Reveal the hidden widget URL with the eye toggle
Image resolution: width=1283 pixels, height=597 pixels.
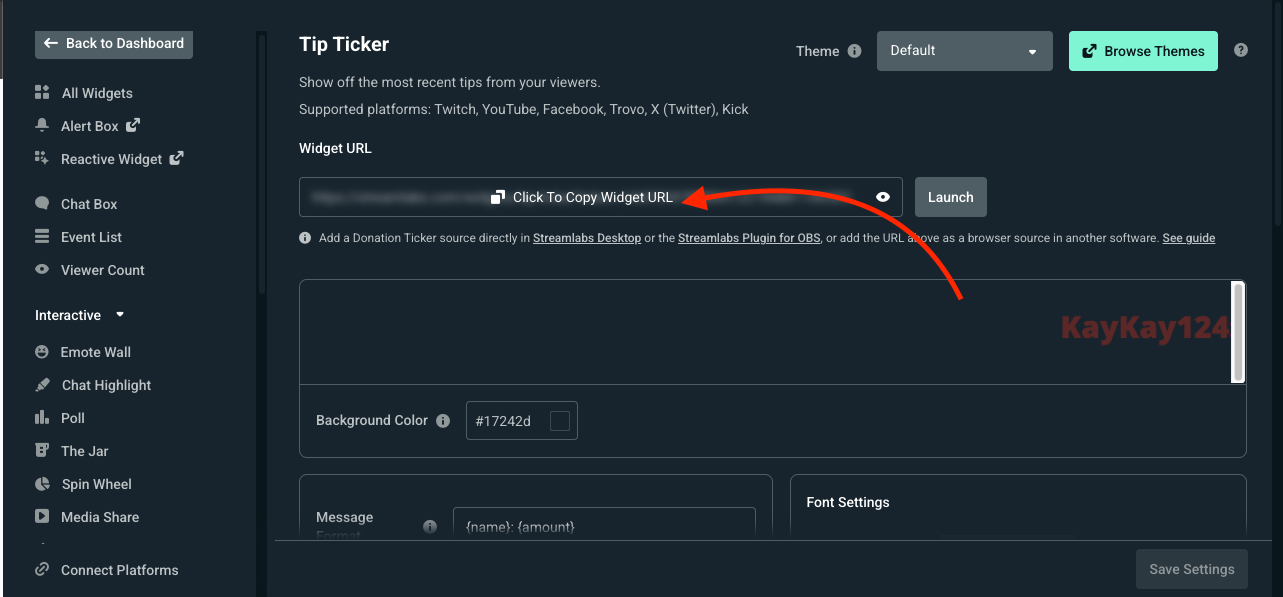coord(882,196)
